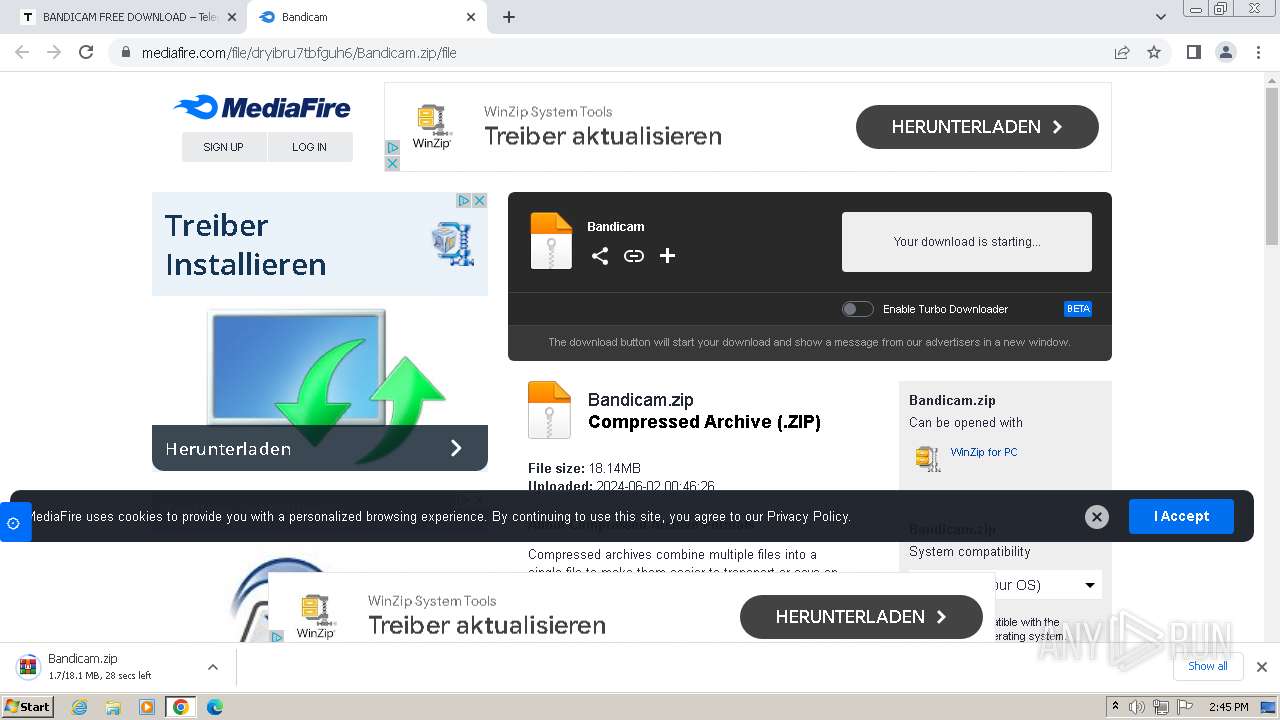Close the Treiber Installieren ad X
The image size is (1280, 720).
point(480,201)
